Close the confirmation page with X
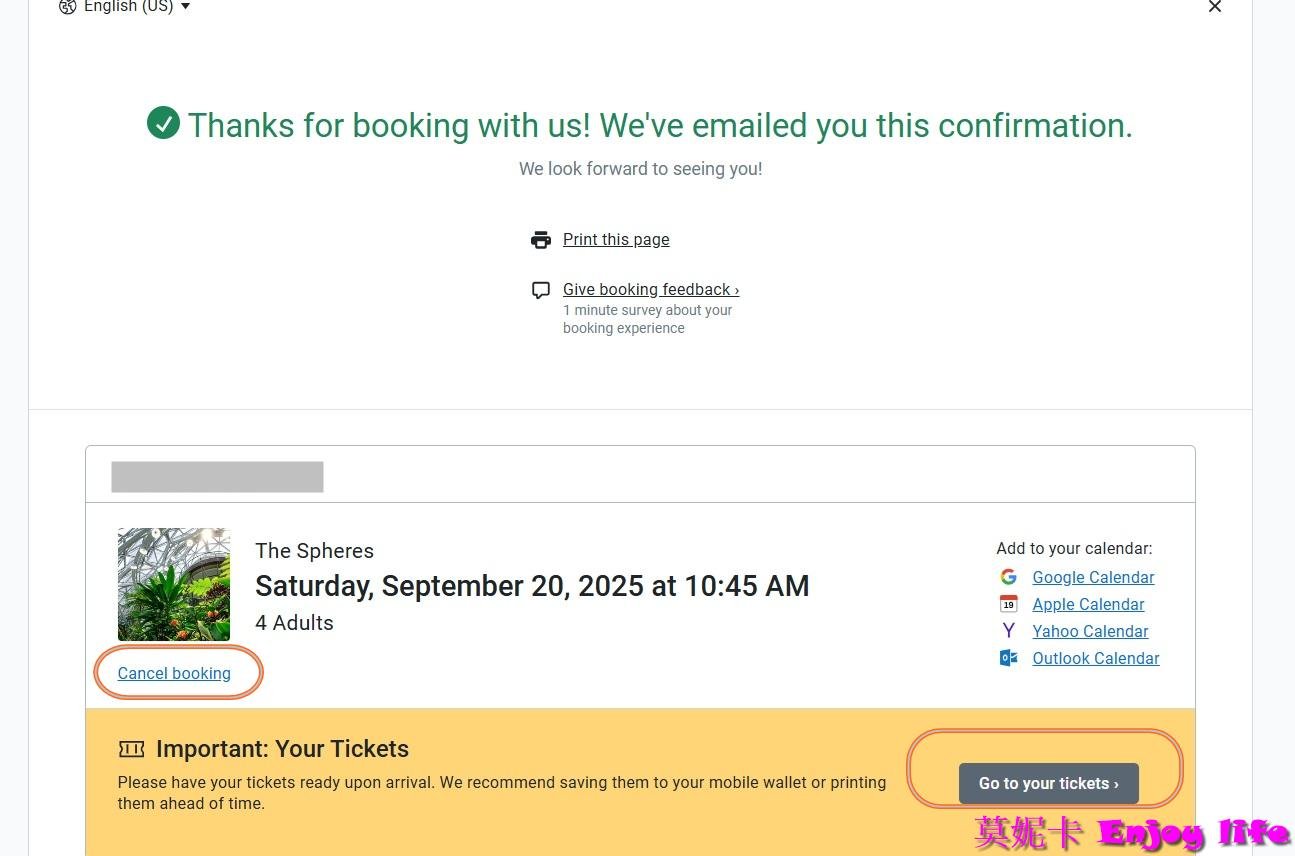Viewport: 1295px width, 856px height. pos(1215,7)
